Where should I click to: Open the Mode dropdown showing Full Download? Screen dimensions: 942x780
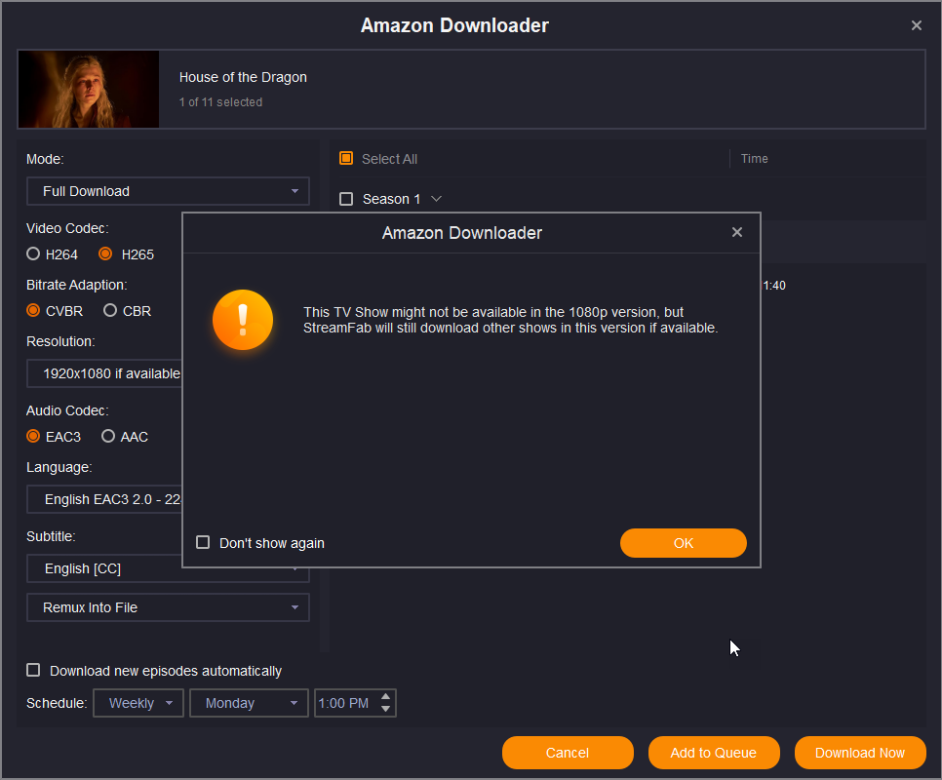pos(167,191)
